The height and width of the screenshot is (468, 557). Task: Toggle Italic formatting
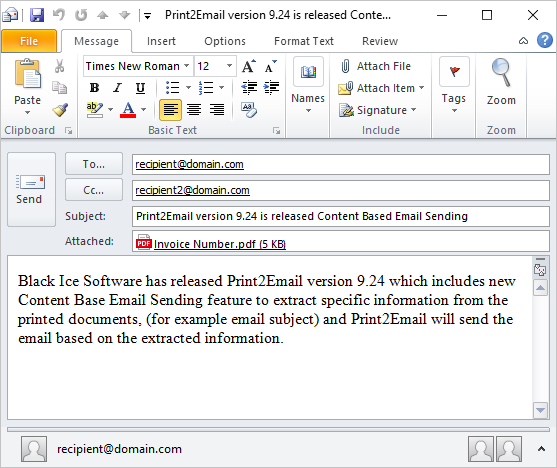click(117, 87)
